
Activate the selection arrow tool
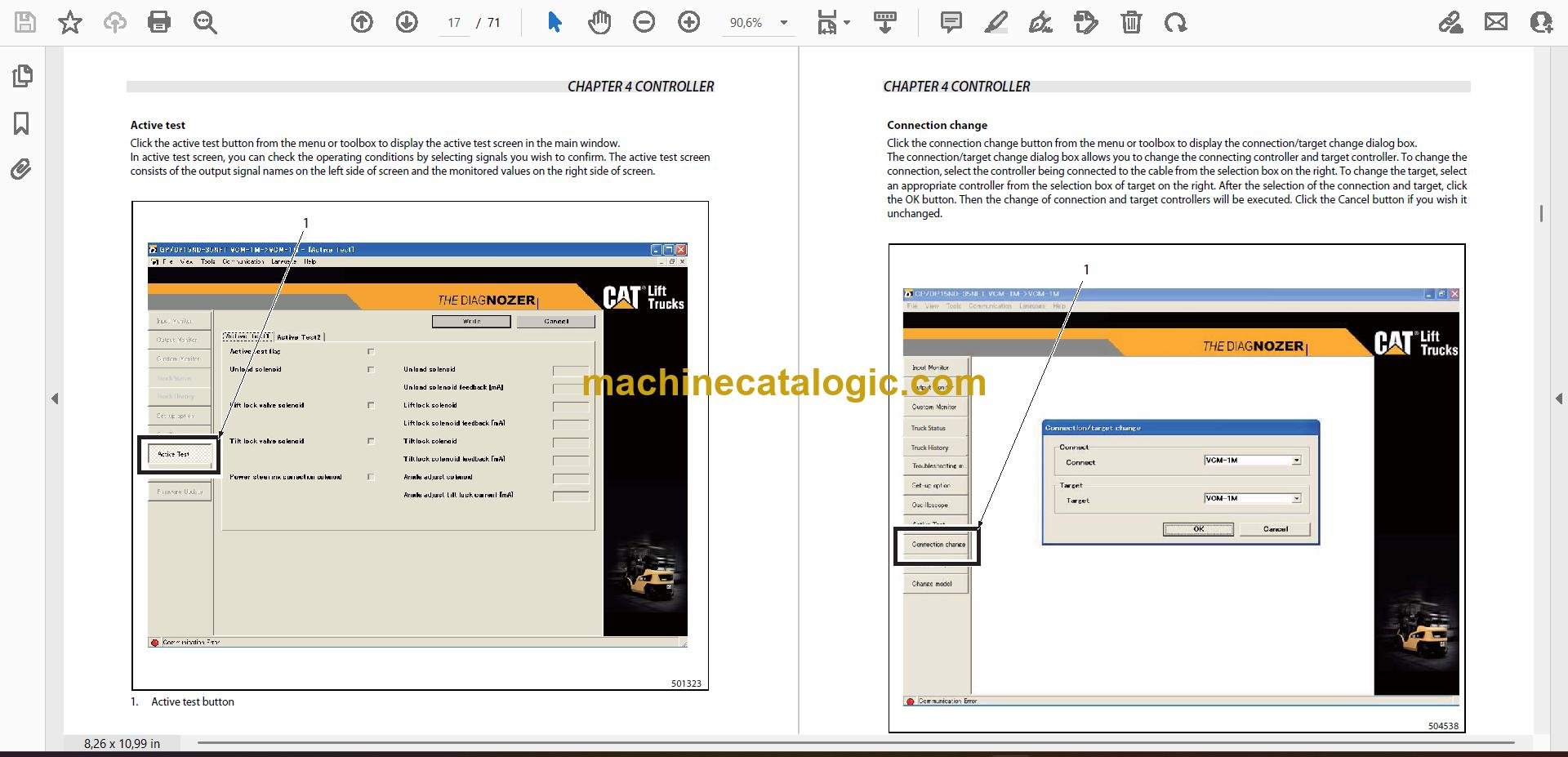point(555,22)
